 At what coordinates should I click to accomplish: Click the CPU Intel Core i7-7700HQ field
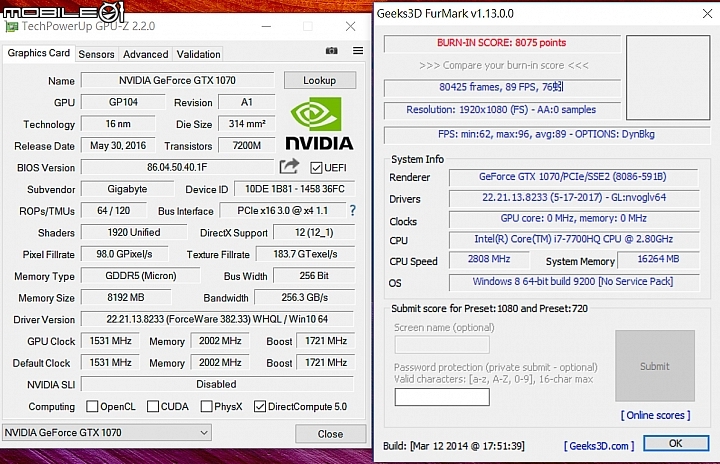pyautogui.click(x=574, y=239)
